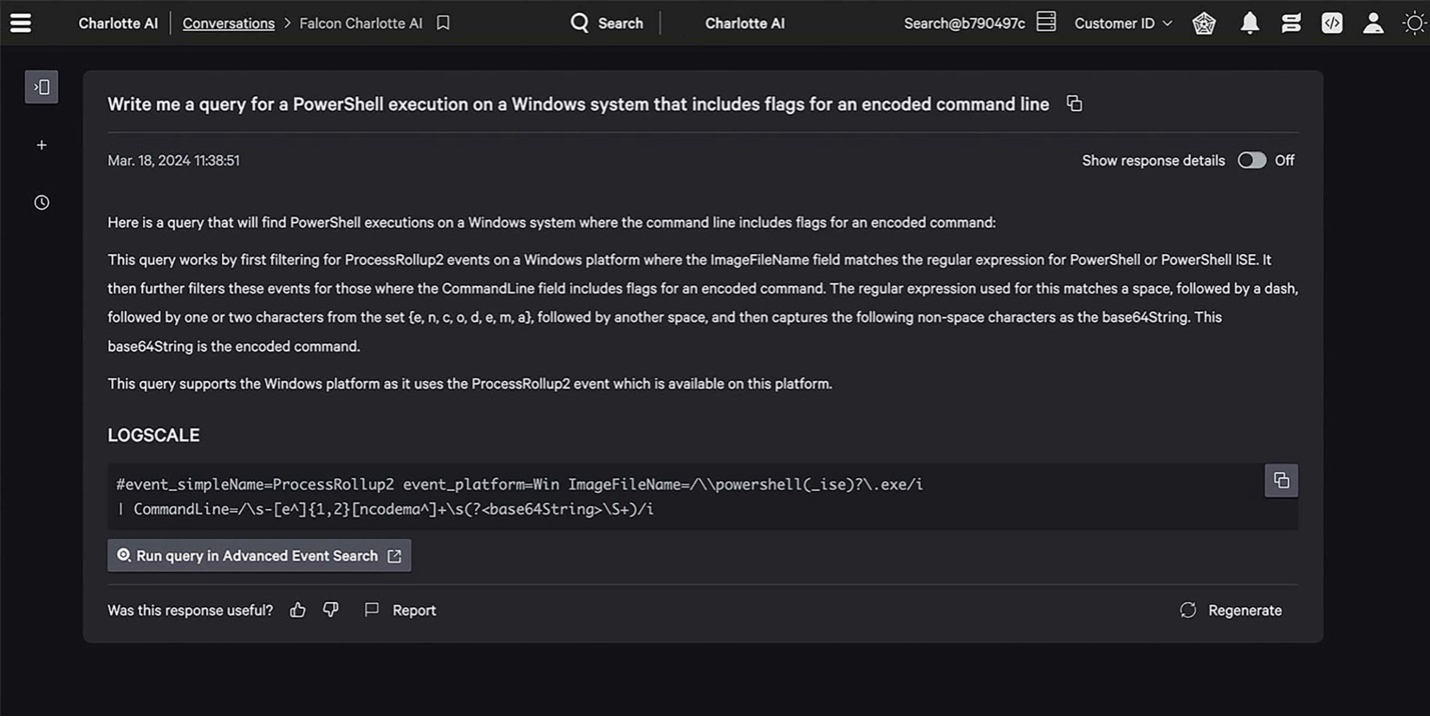The image size is (1430, 721).
Task: Open the hamburger main menu
Action: 20,23
